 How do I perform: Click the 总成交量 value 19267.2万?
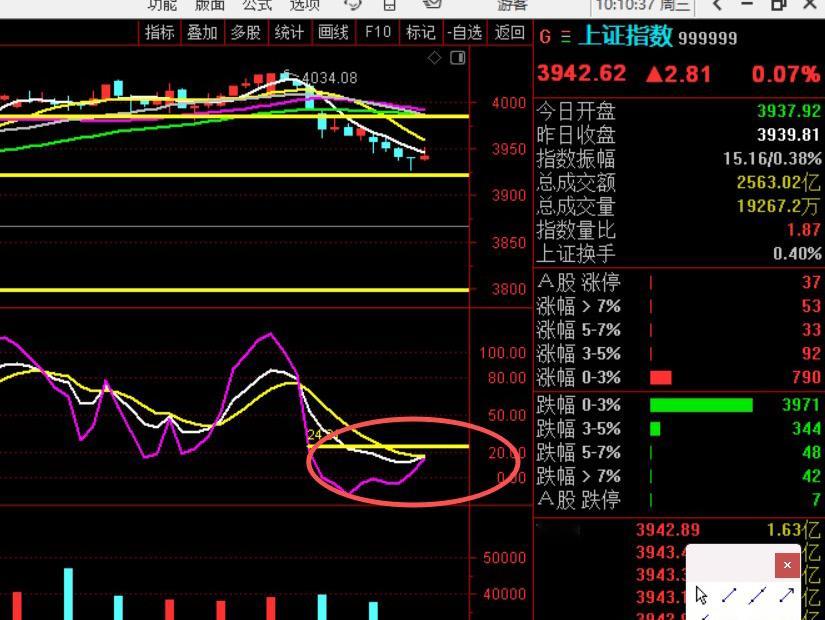click(778, 206)
